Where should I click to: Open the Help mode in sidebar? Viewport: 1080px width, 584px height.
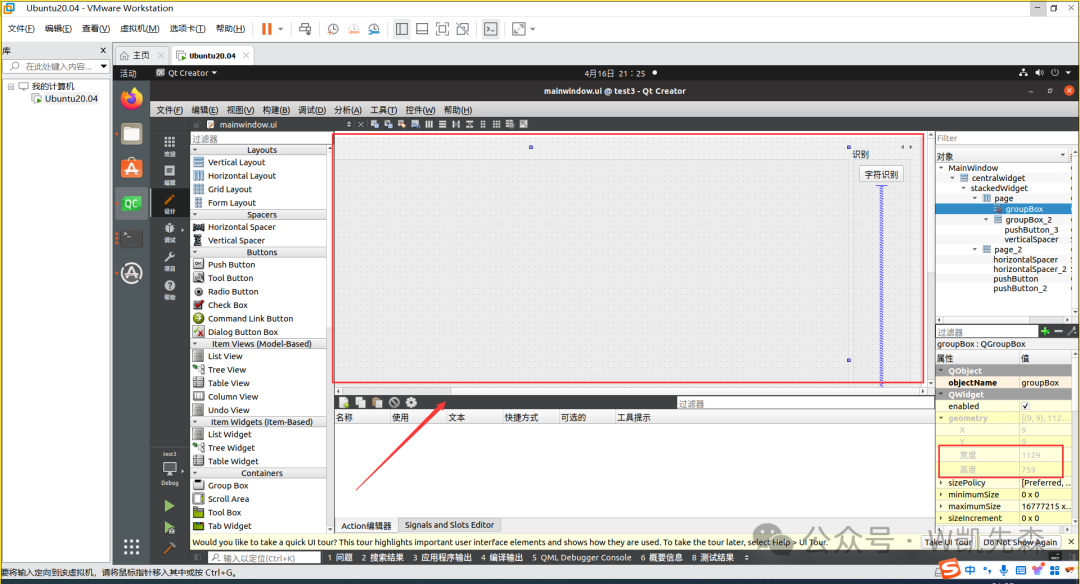tap(169, 288)
